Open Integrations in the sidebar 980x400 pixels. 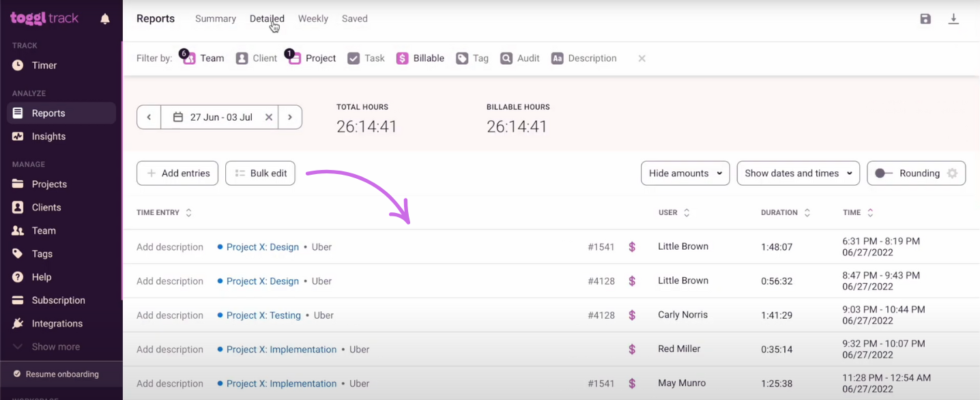(x=57, y=324)
